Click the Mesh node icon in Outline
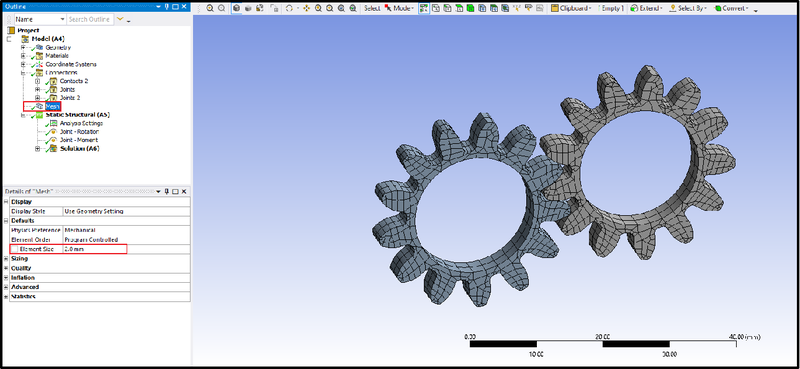 (39, 106)
